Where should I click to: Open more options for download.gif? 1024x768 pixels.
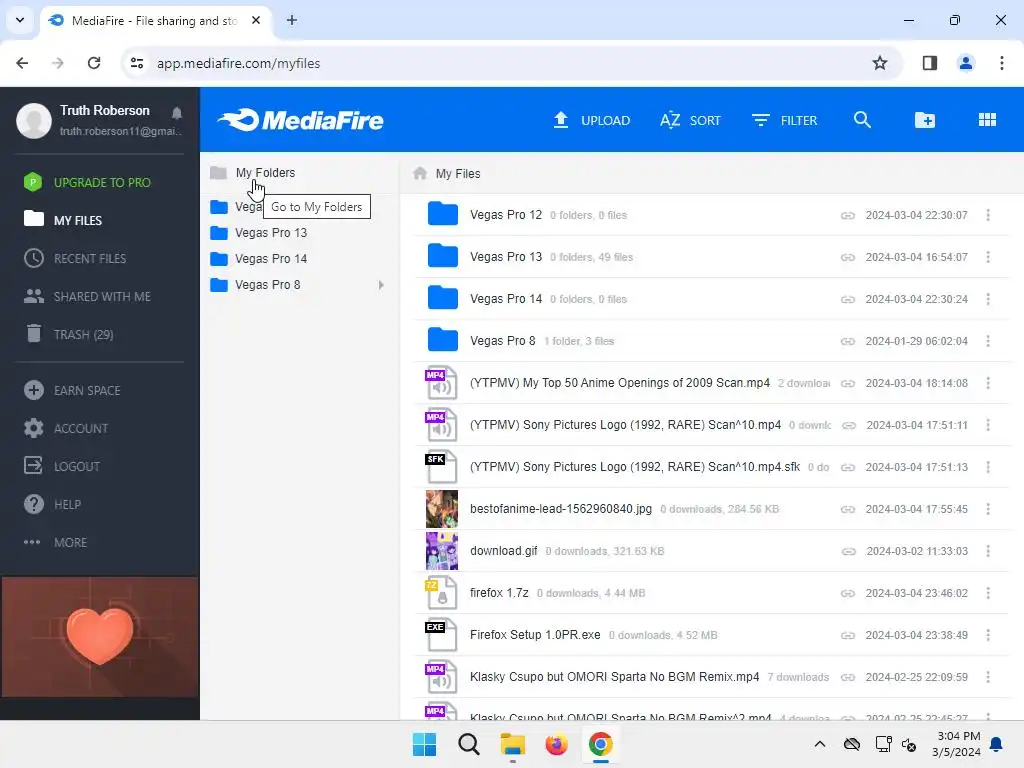click(x=988, y=551)
